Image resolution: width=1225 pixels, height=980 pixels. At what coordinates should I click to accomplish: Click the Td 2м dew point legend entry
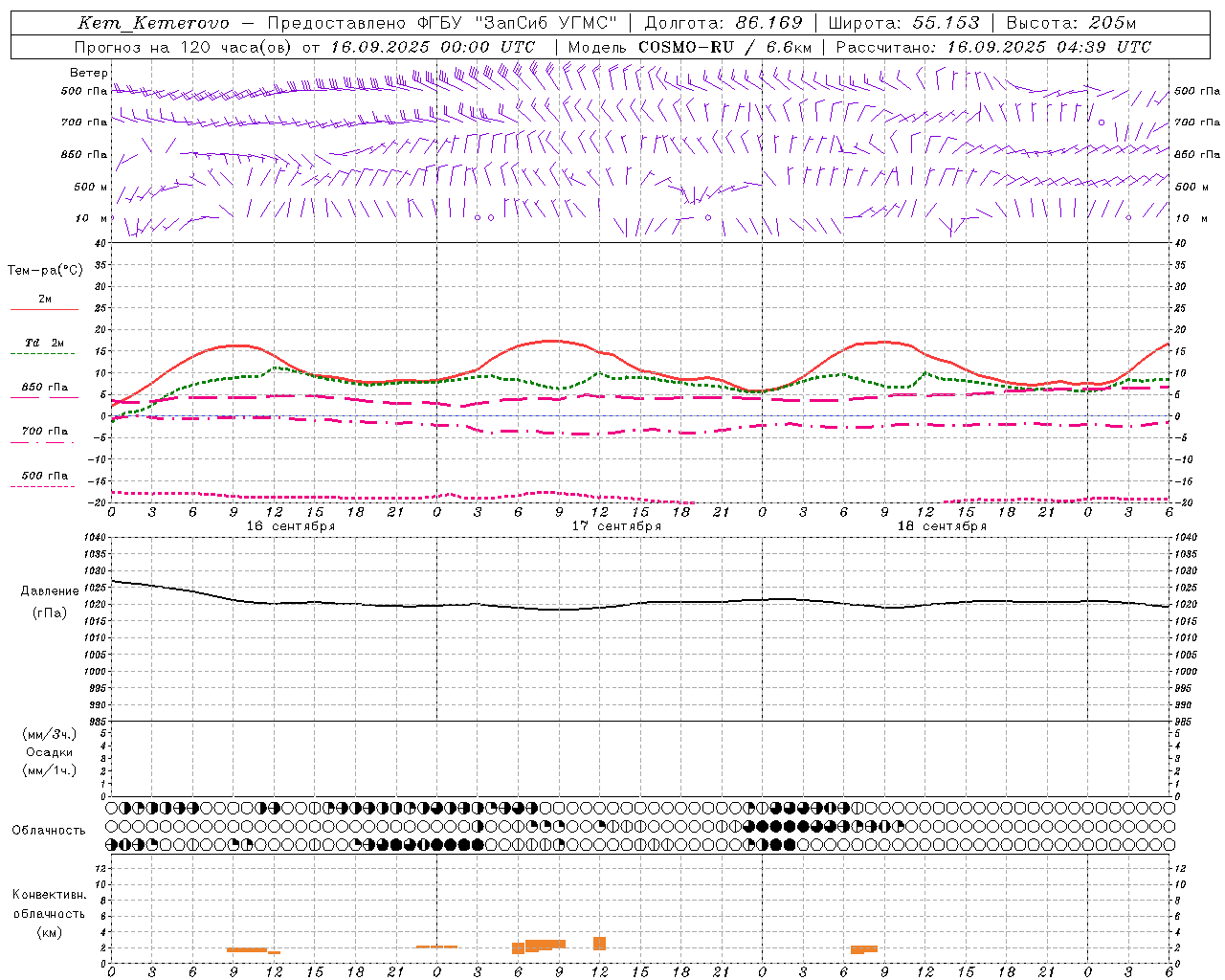44,343
